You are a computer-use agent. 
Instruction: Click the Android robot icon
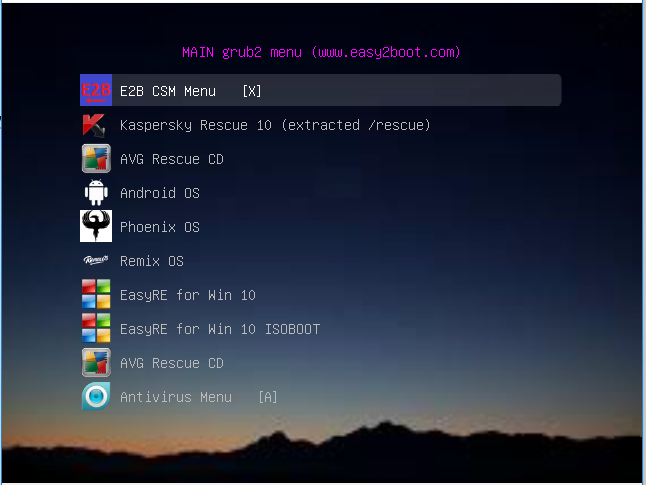[96, 192]
